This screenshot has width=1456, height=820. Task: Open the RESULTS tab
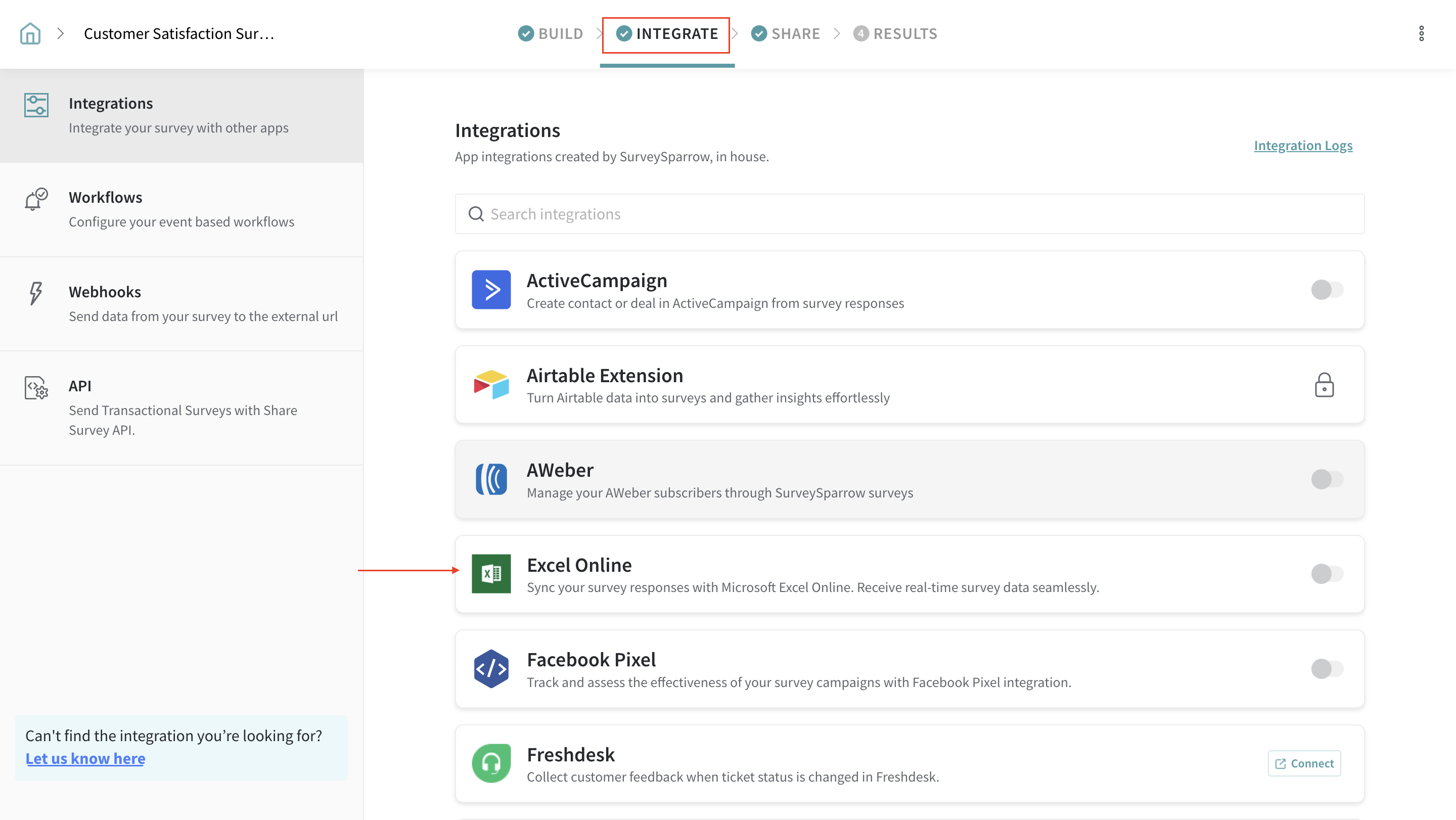click(895, 34)
